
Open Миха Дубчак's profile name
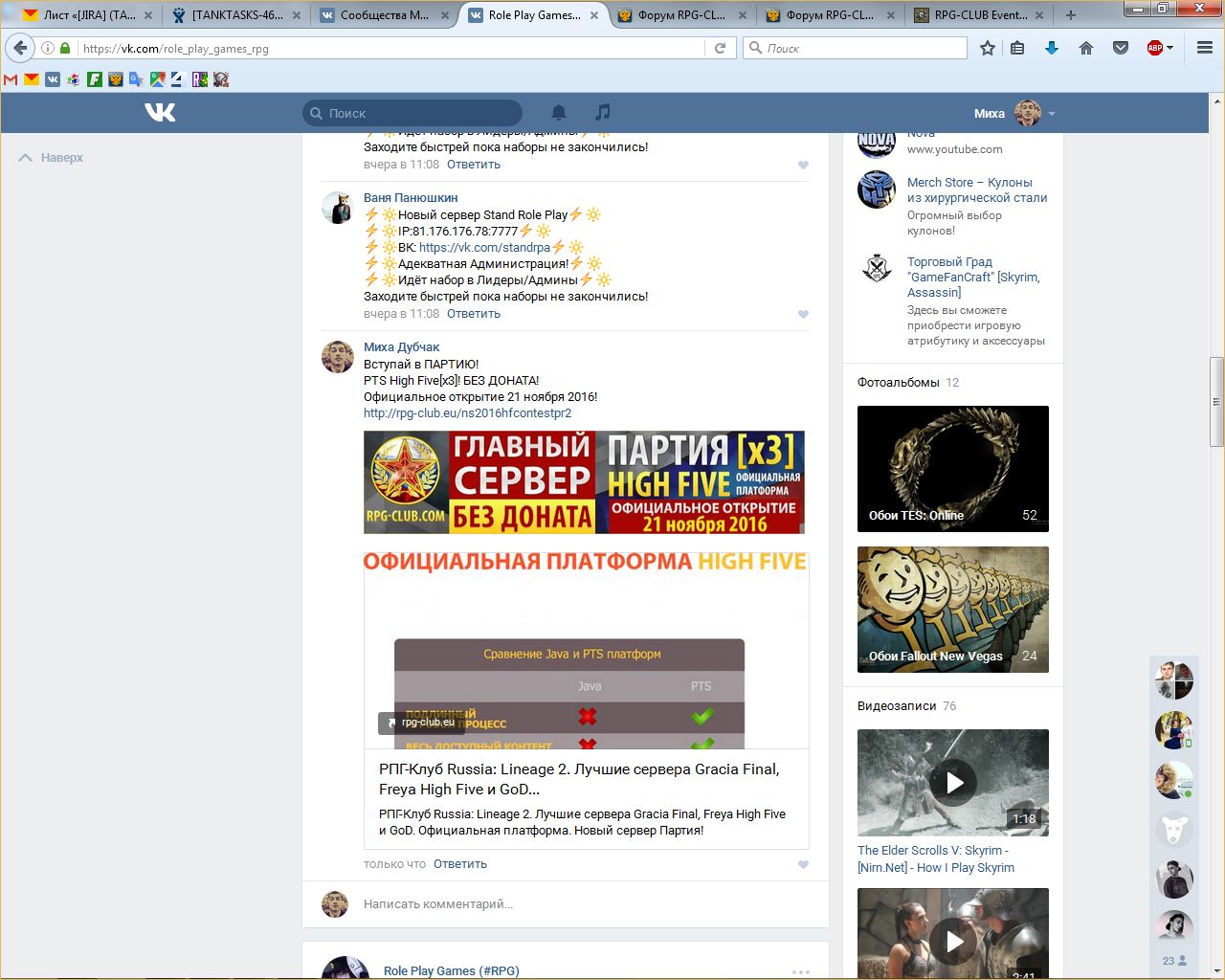[402, 347]
